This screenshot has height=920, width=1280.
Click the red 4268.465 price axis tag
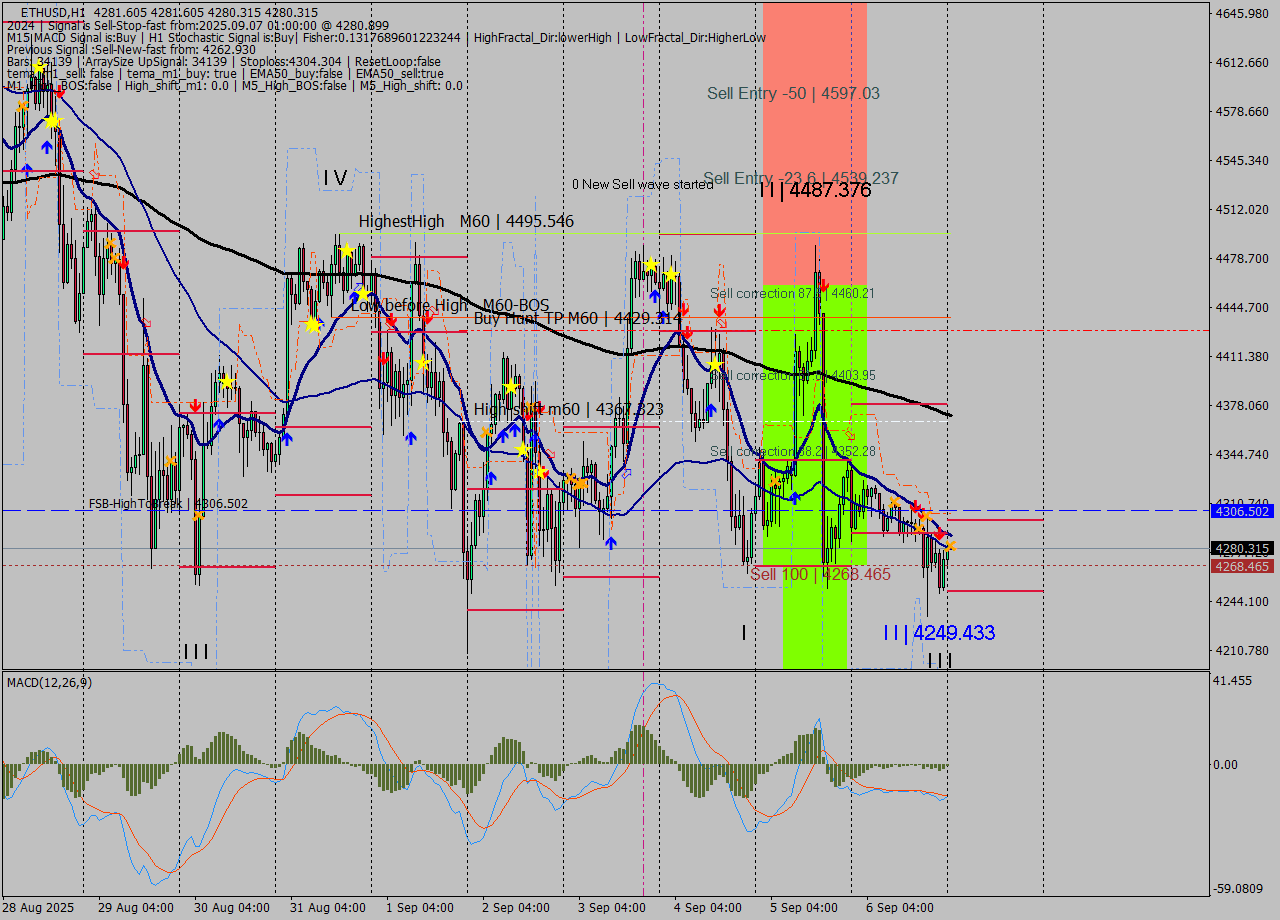1241,566
